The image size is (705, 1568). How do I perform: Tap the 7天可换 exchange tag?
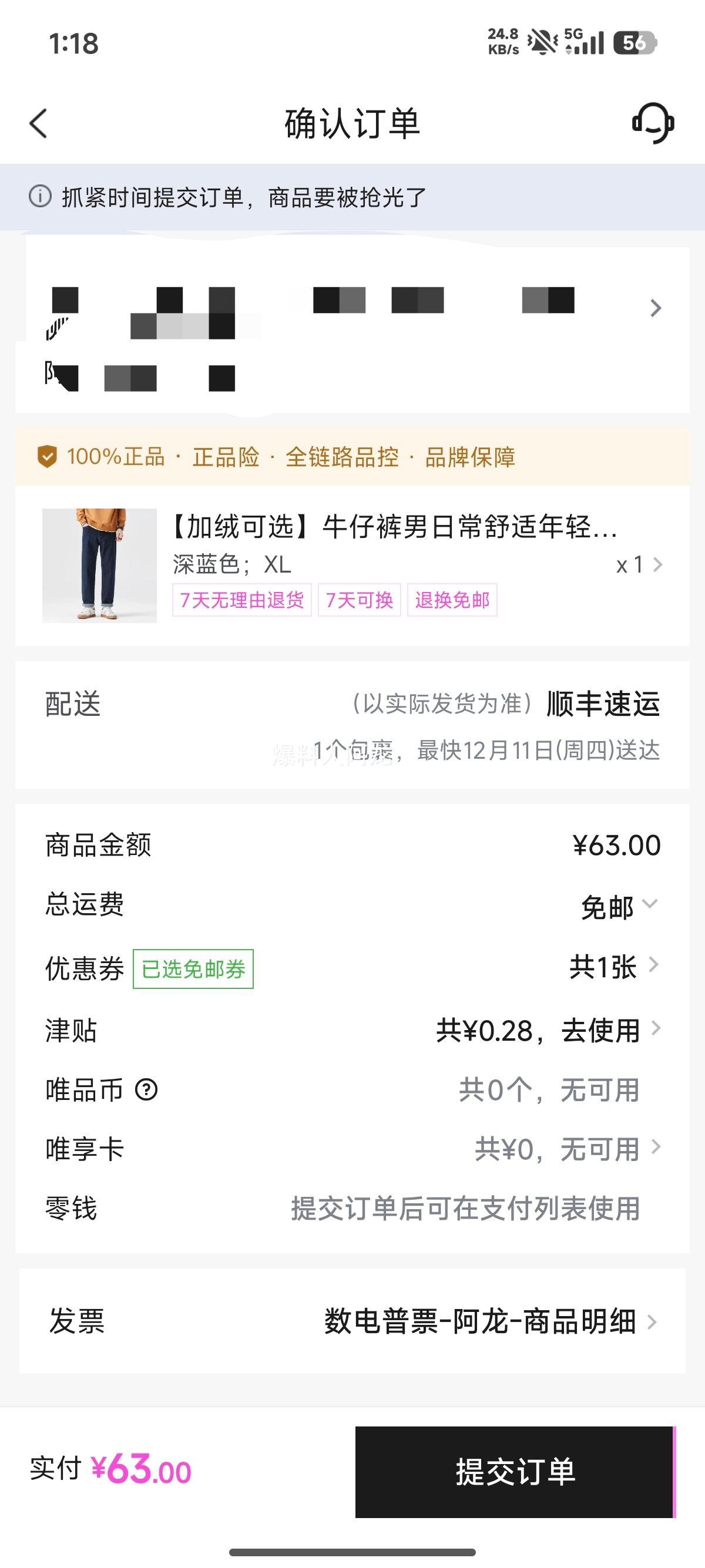pyautogui.click(x=359, y=600)
